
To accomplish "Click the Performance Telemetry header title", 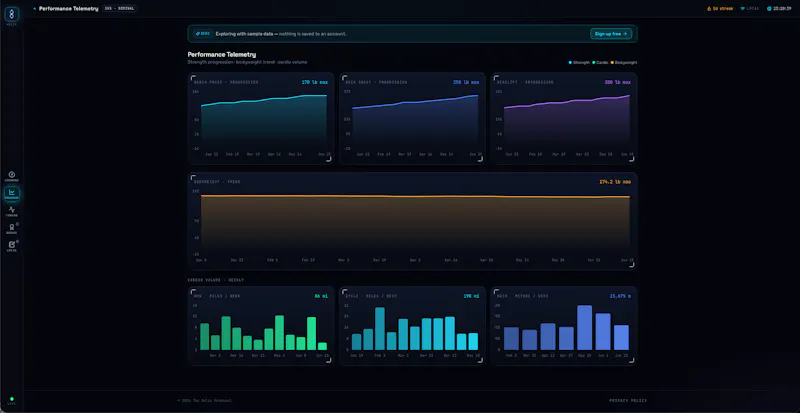I will coord(69,9).
